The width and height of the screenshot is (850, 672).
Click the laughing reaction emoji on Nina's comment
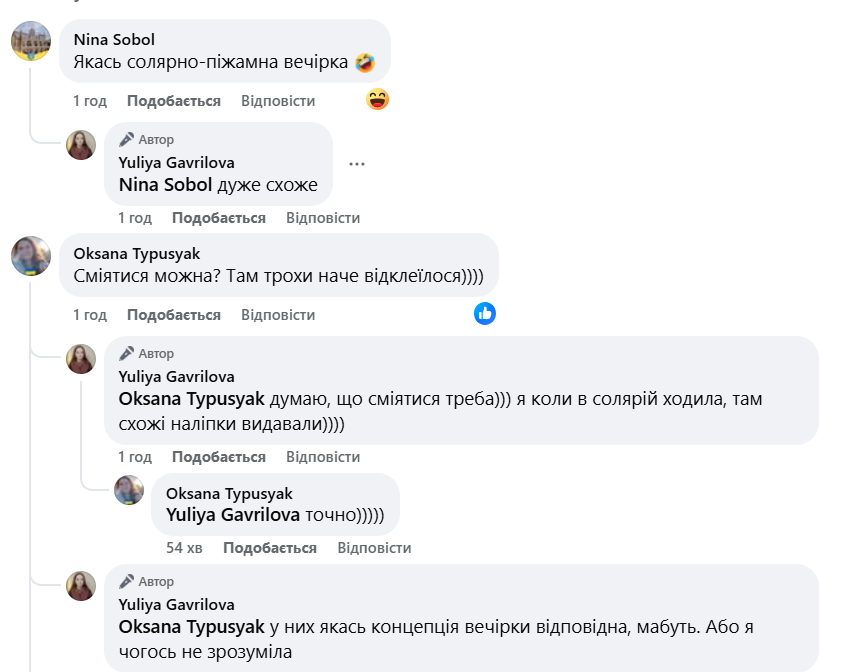pyautogui.click(x=377, y=99)
